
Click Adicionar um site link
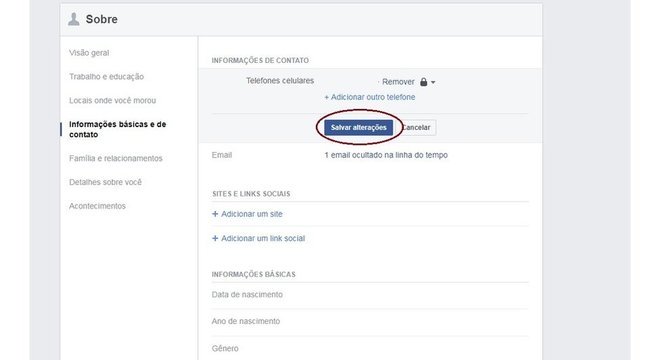pyautogui.click(x=252, y=214)
